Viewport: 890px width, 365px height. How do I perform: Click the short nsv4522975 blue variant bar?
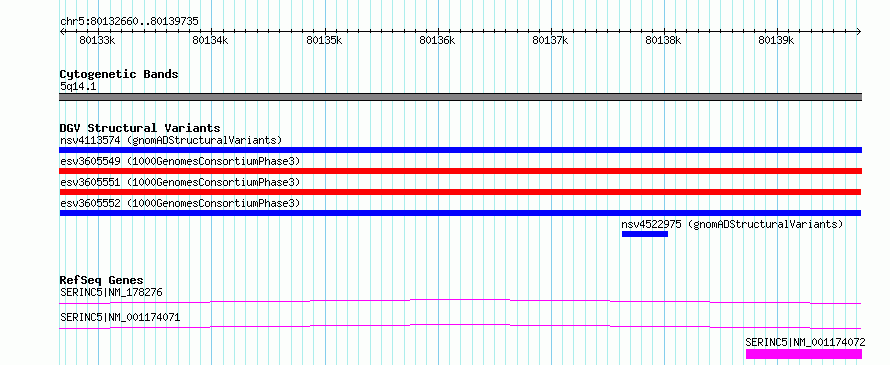tap(645, 234)
